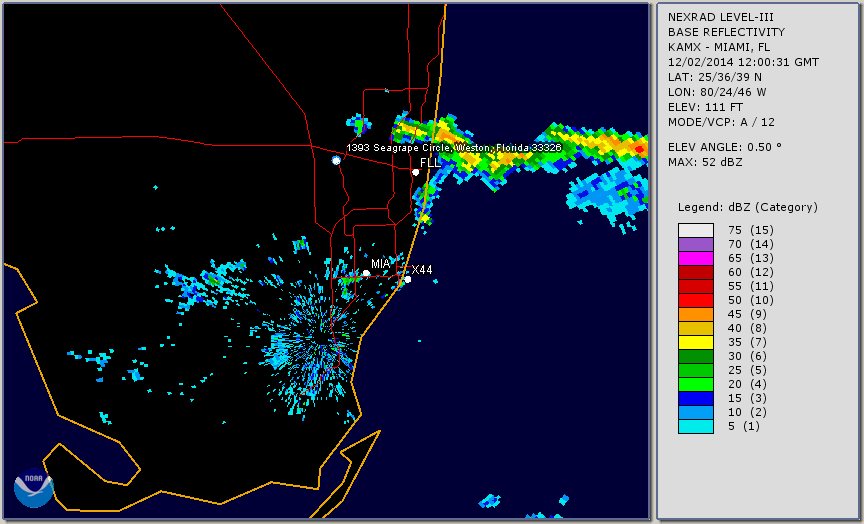The width and height of the screenshot is (864, 524).
Task: Pick the 65 dBZ magenta legend swatch
Action: [696, 258]
